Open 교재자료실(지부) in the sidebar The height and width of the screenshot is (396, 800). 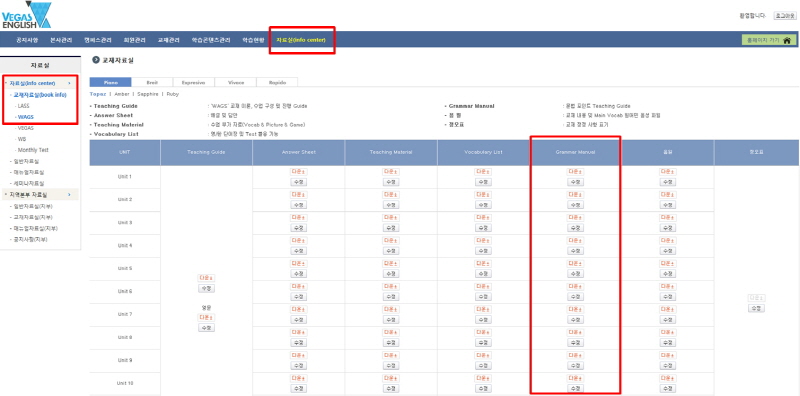click(x=33, y=217)
